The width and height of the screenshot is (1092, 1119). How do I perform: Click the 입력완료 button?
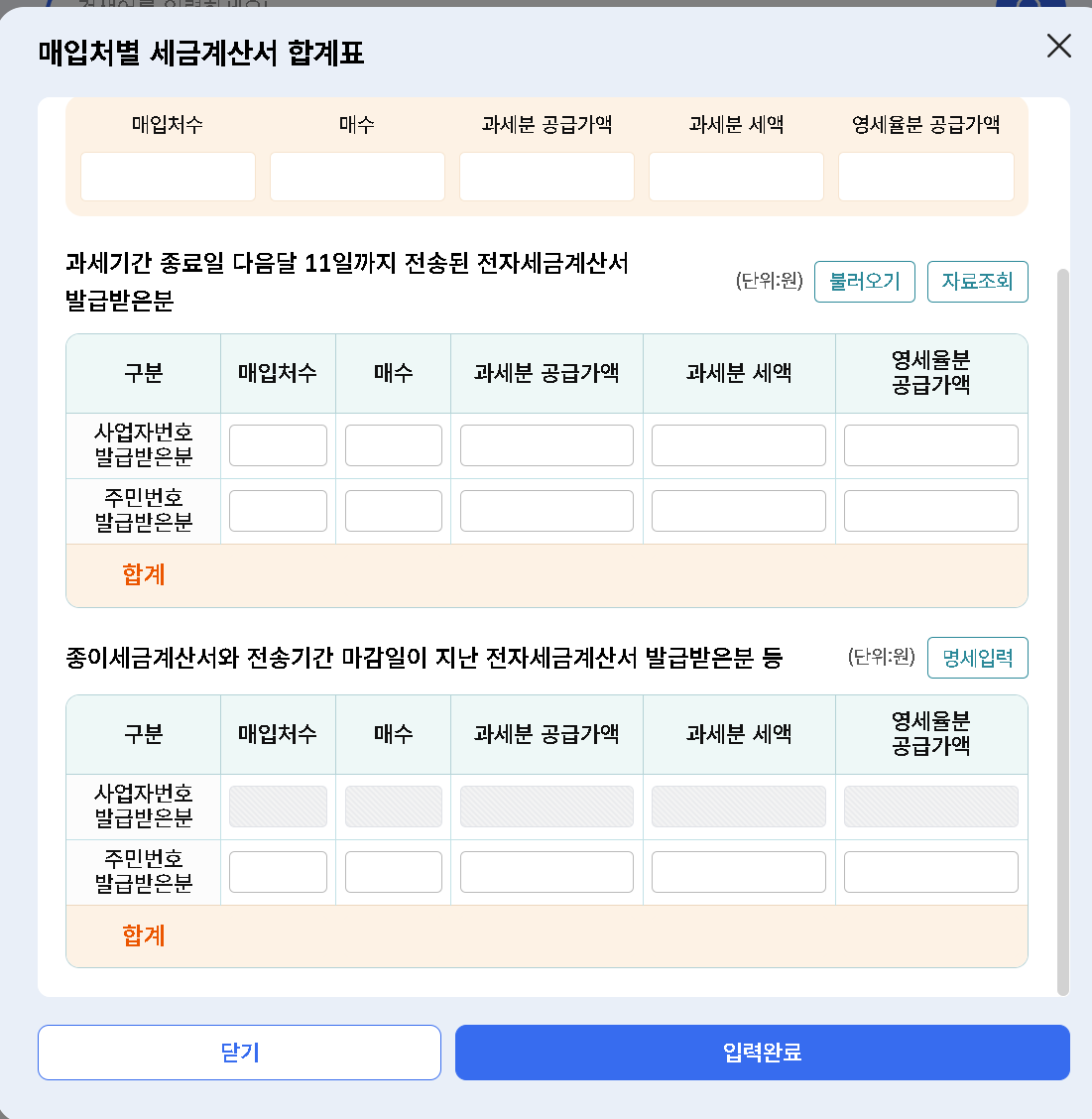click(x=763, y=1053)
